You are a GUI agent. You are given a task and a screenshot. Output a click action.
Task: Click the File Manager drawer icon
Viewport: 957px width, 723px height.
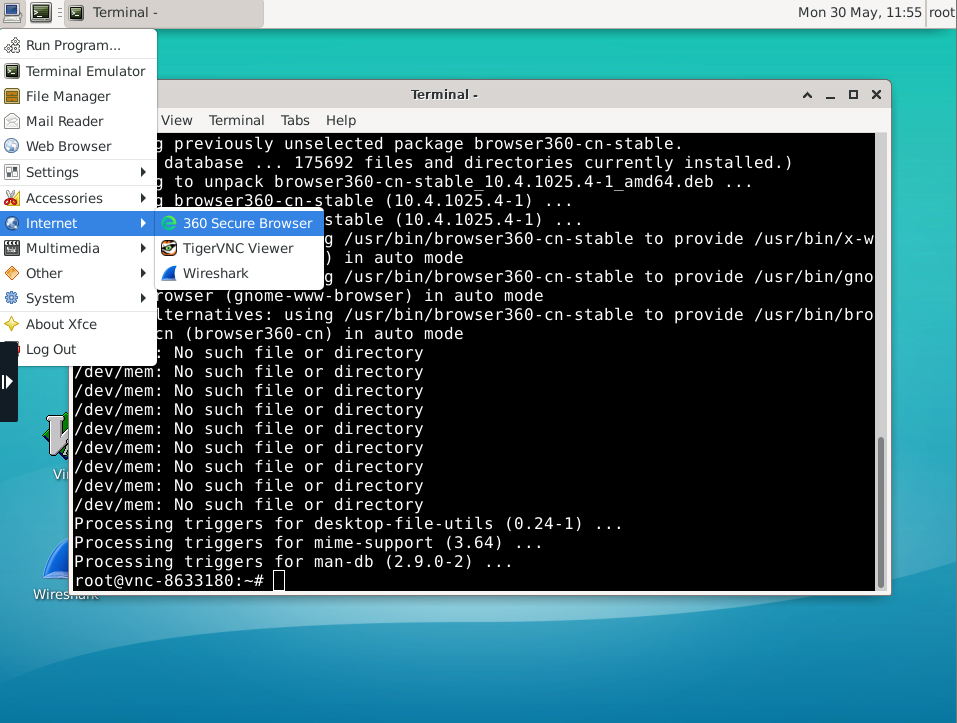[12, 96]
